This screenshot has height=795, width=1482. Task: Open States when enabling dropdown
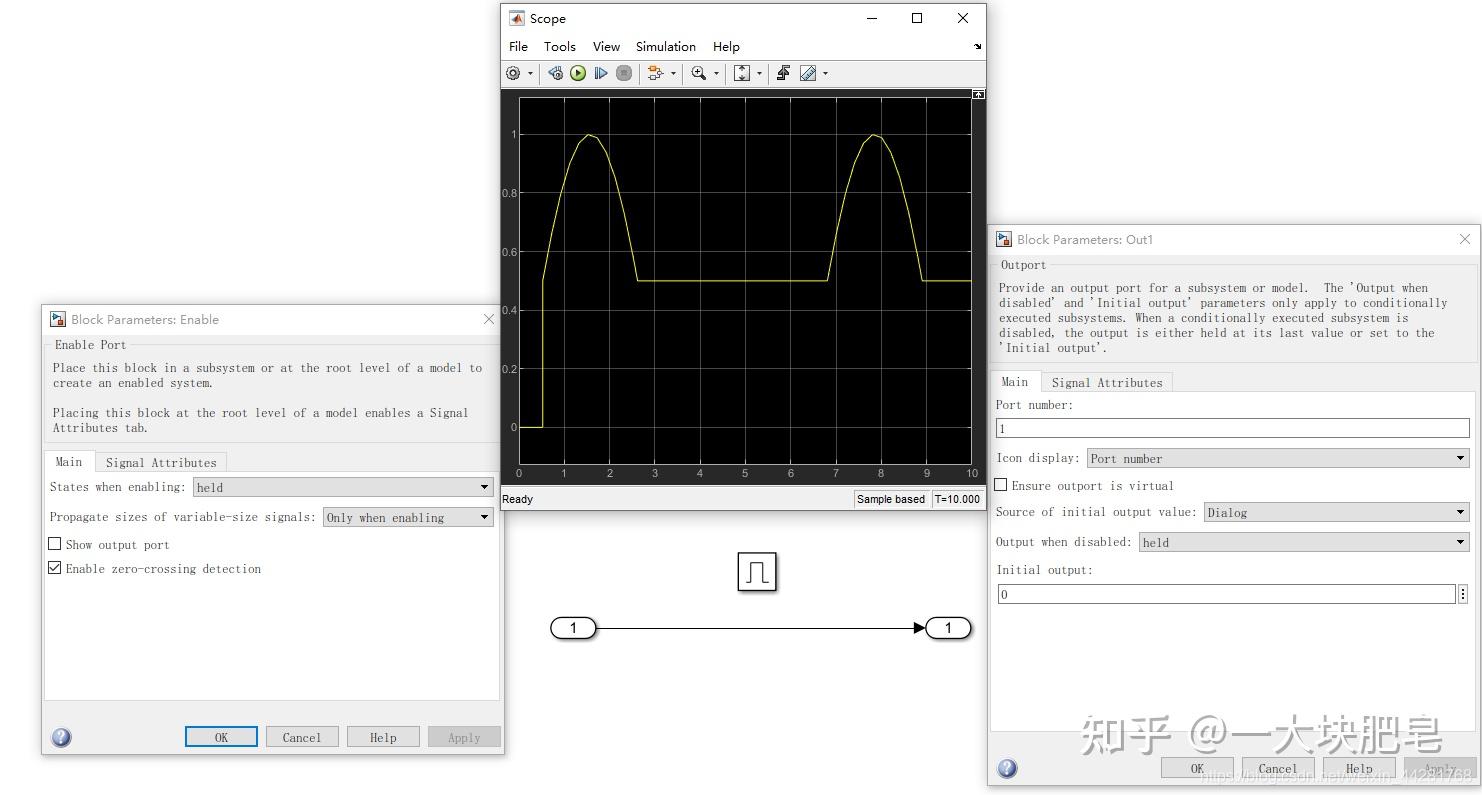click(343, 487)
